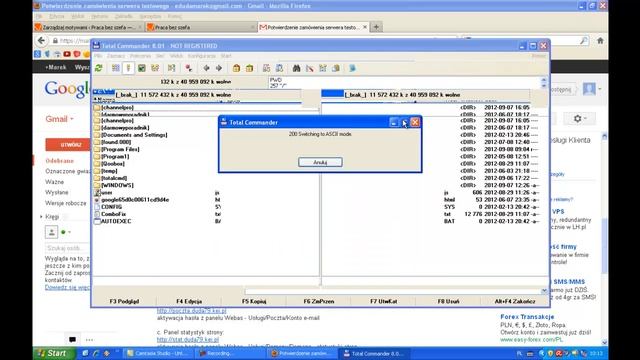Open the Pliki menu in Total Commander
This screenshot has height=360, width=640.
point(98,56)
